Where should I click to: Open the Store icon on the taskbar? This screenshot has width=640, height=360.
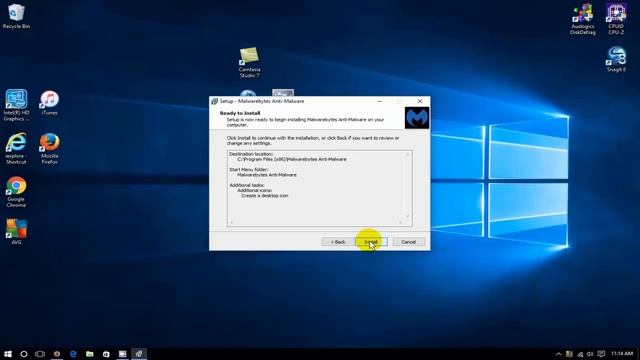(106, 354)
